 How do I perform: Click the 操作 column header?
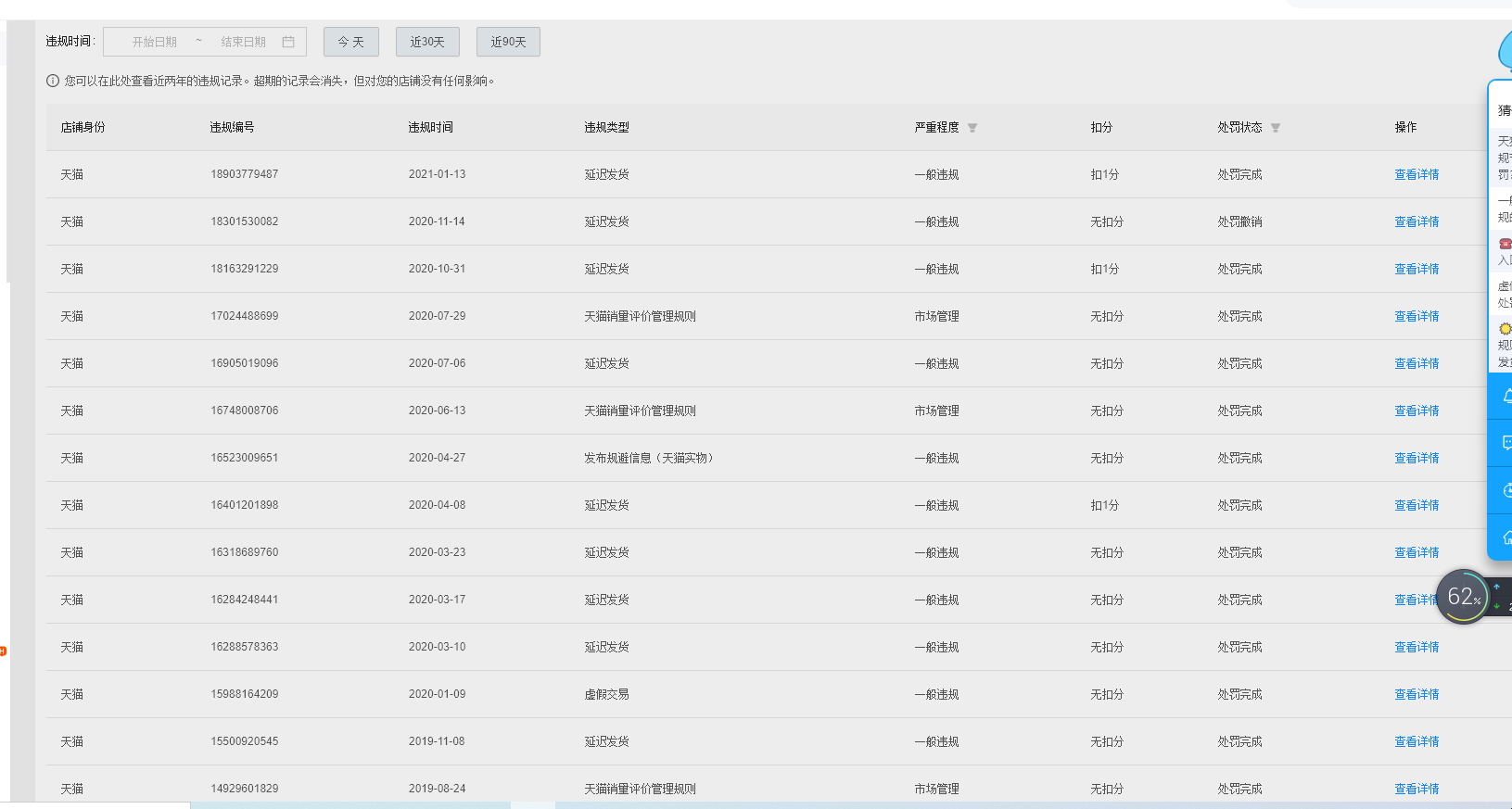click(x=1405, y=127)
